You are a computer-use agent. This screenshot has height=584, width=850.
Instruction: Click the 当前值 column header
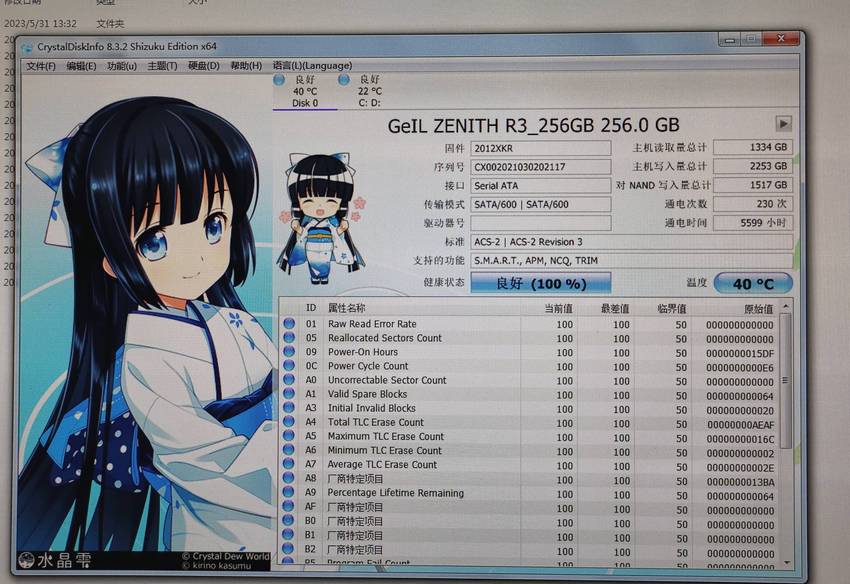pyautogui.click(x=559, y=309)
